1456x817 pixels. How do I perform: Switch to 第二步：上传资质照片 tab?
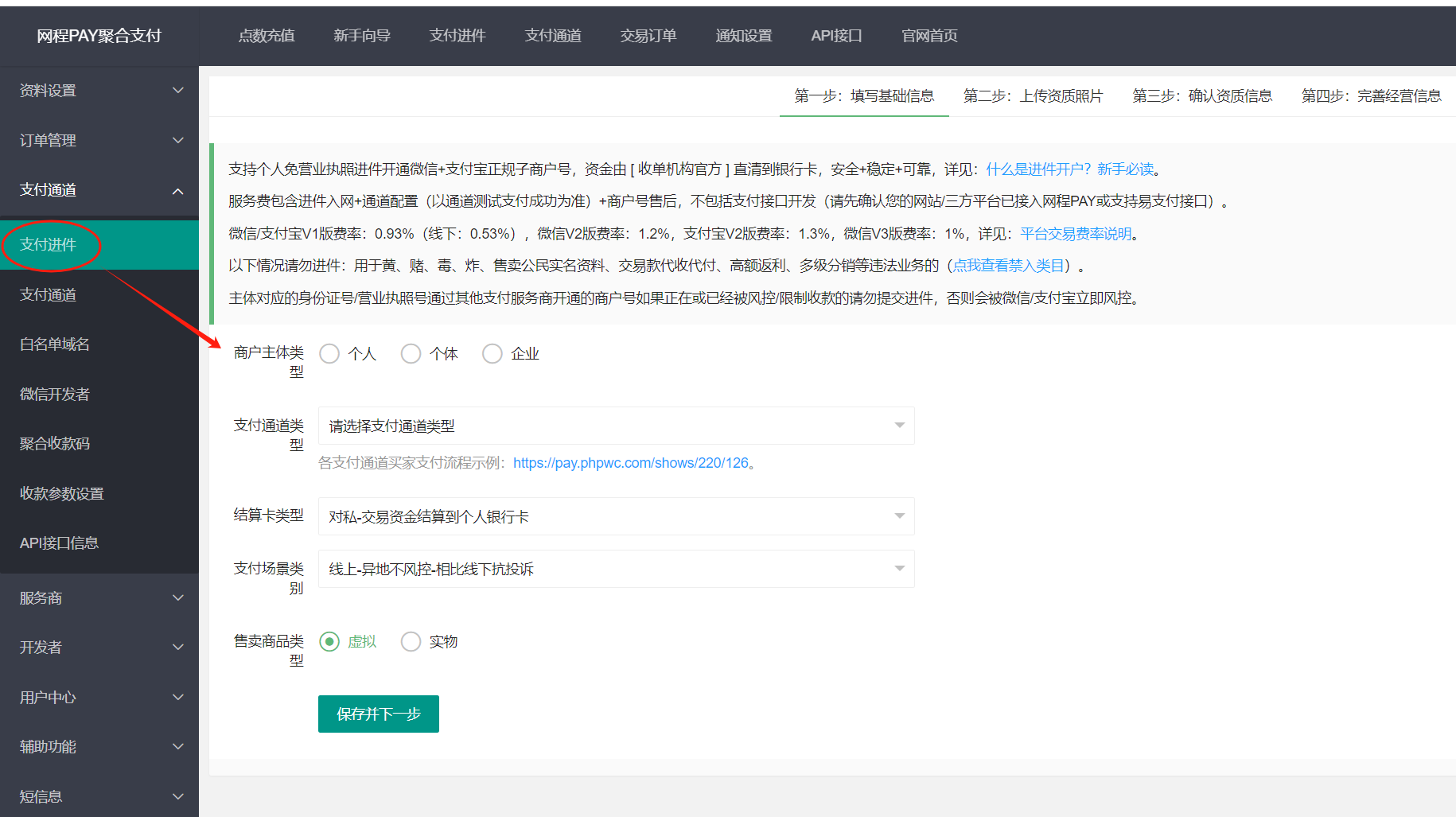(1033, 96)
